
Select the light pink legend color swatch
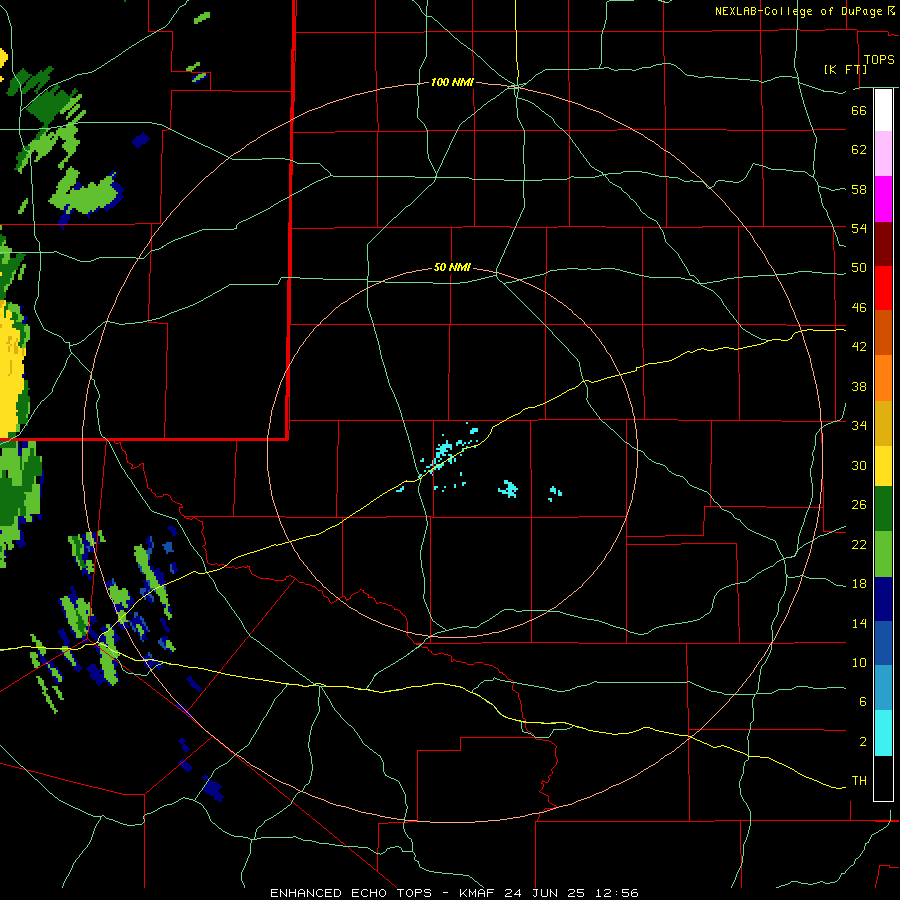click(883, 154)
